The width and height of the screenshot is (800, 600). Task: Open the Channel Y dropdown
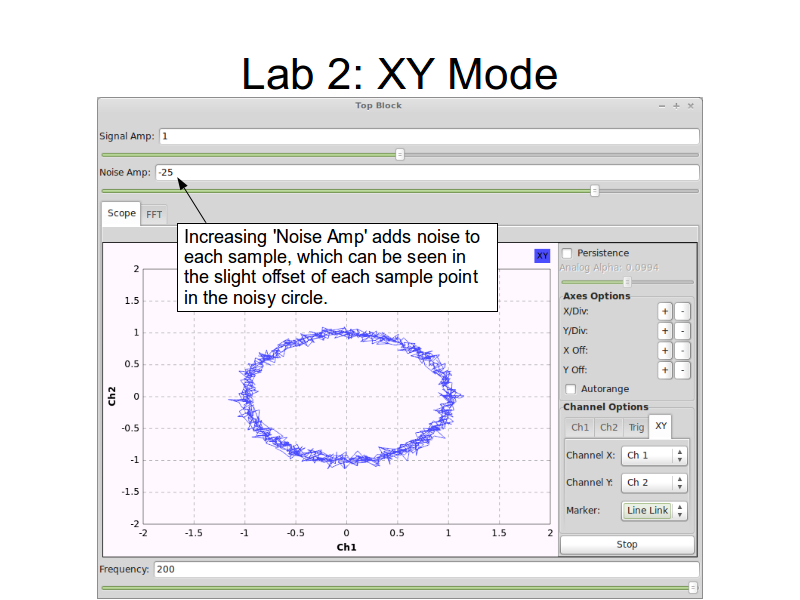click(x=653, y=482)
